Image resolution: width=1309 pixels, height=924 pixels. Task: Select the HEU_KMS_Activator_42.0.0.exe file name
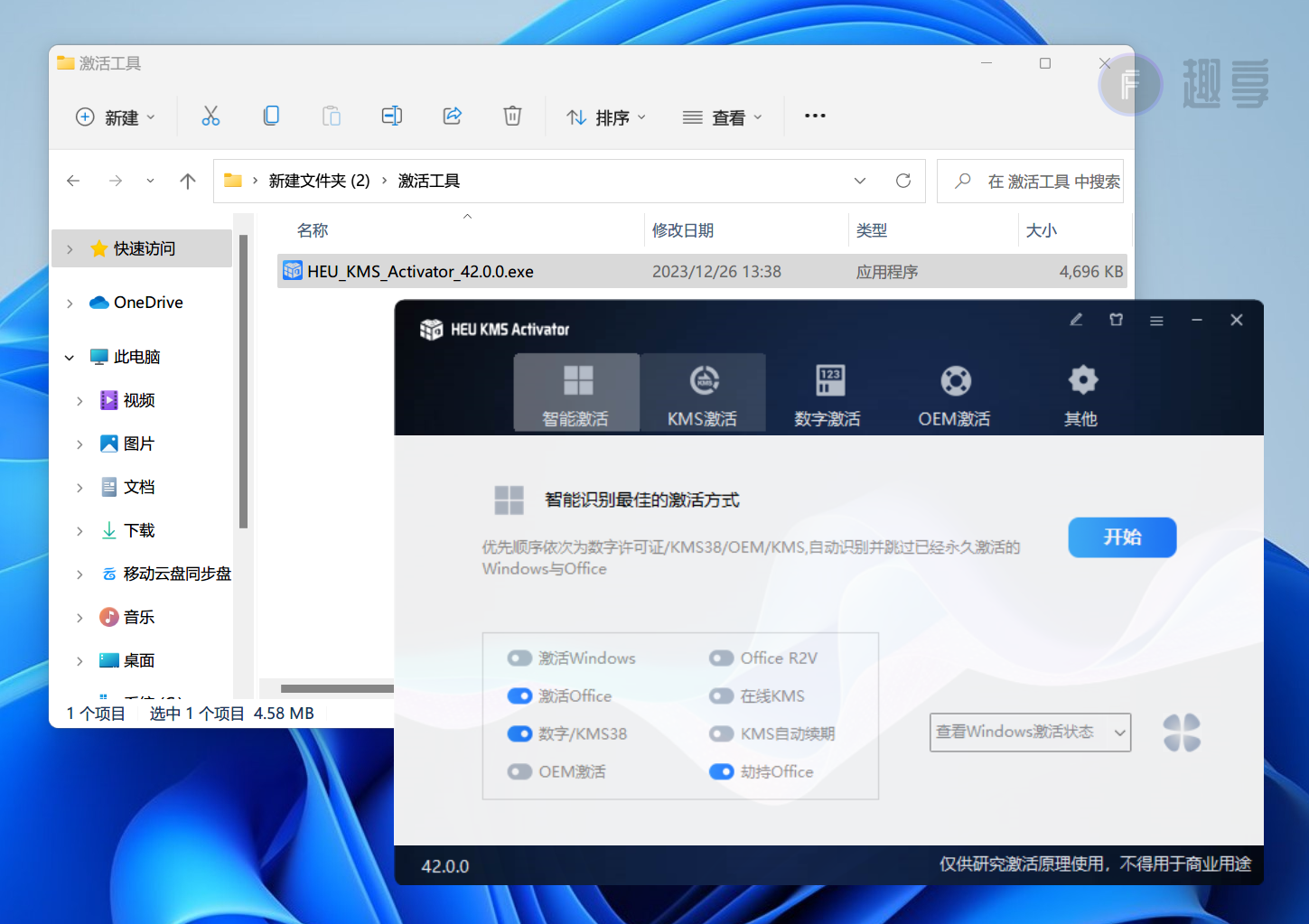tap(420, 271)
